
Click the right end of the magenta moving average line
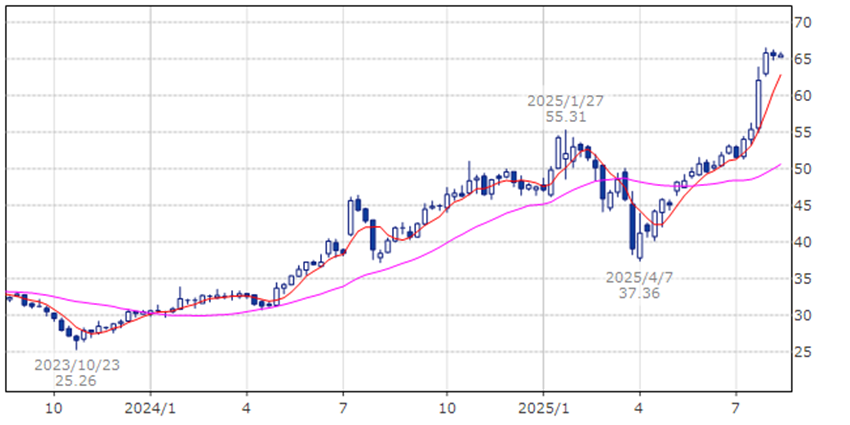[x=781, y=164]
